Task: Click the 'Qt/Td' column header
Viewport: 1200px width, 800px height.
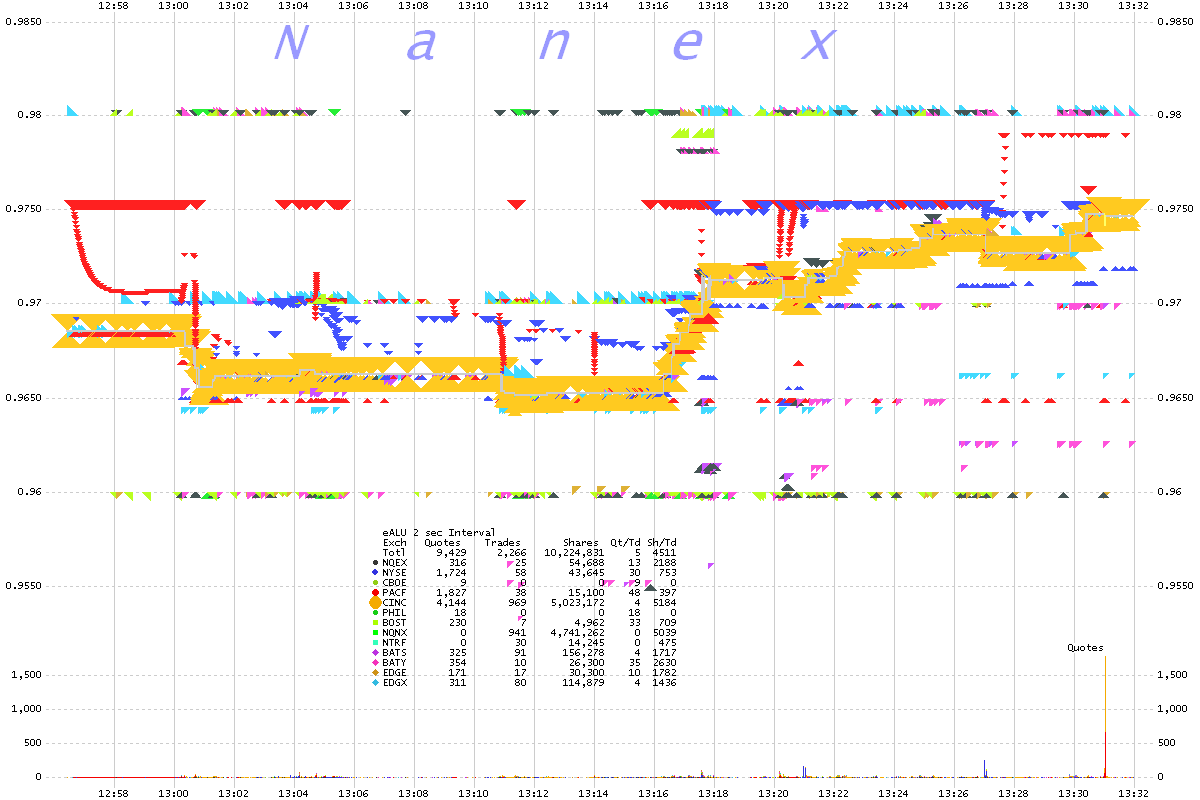Action: tap(625, 543)
